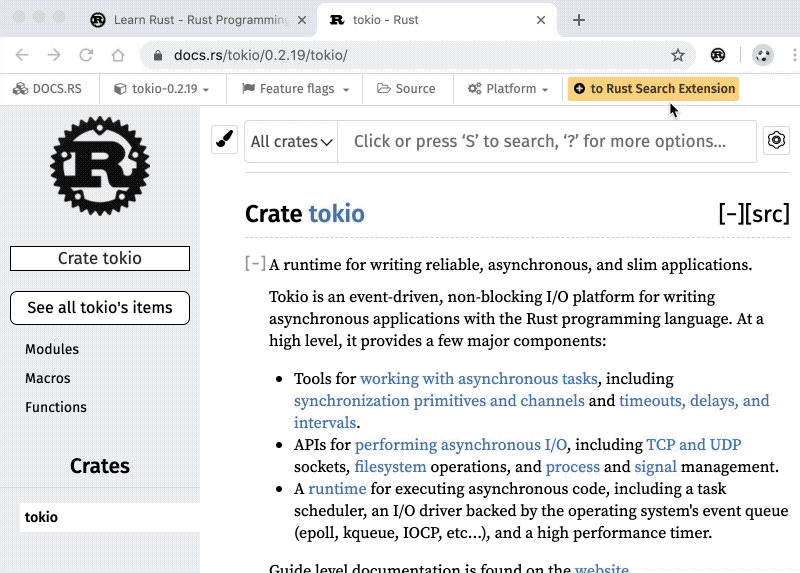
Task: Open a new browser tab
Action: [x=579, y=20]
